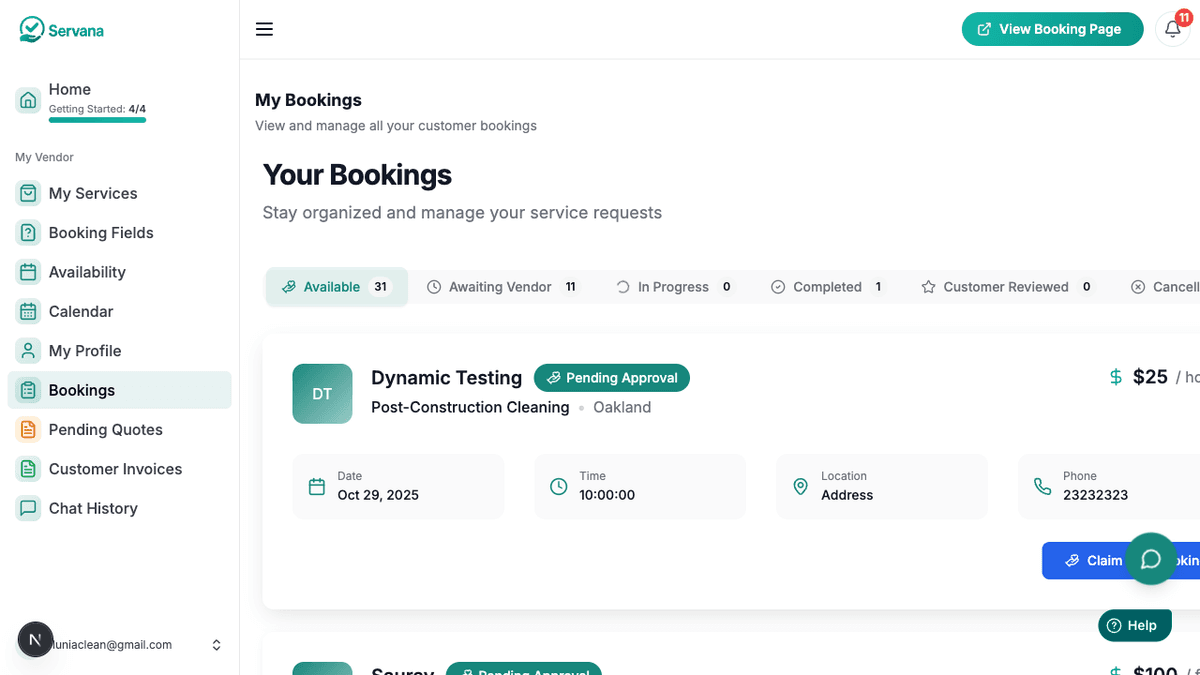This screenshot has width=1200, height=675.
Task: Click the Availability calendar icon
Action: click(28, 272)
